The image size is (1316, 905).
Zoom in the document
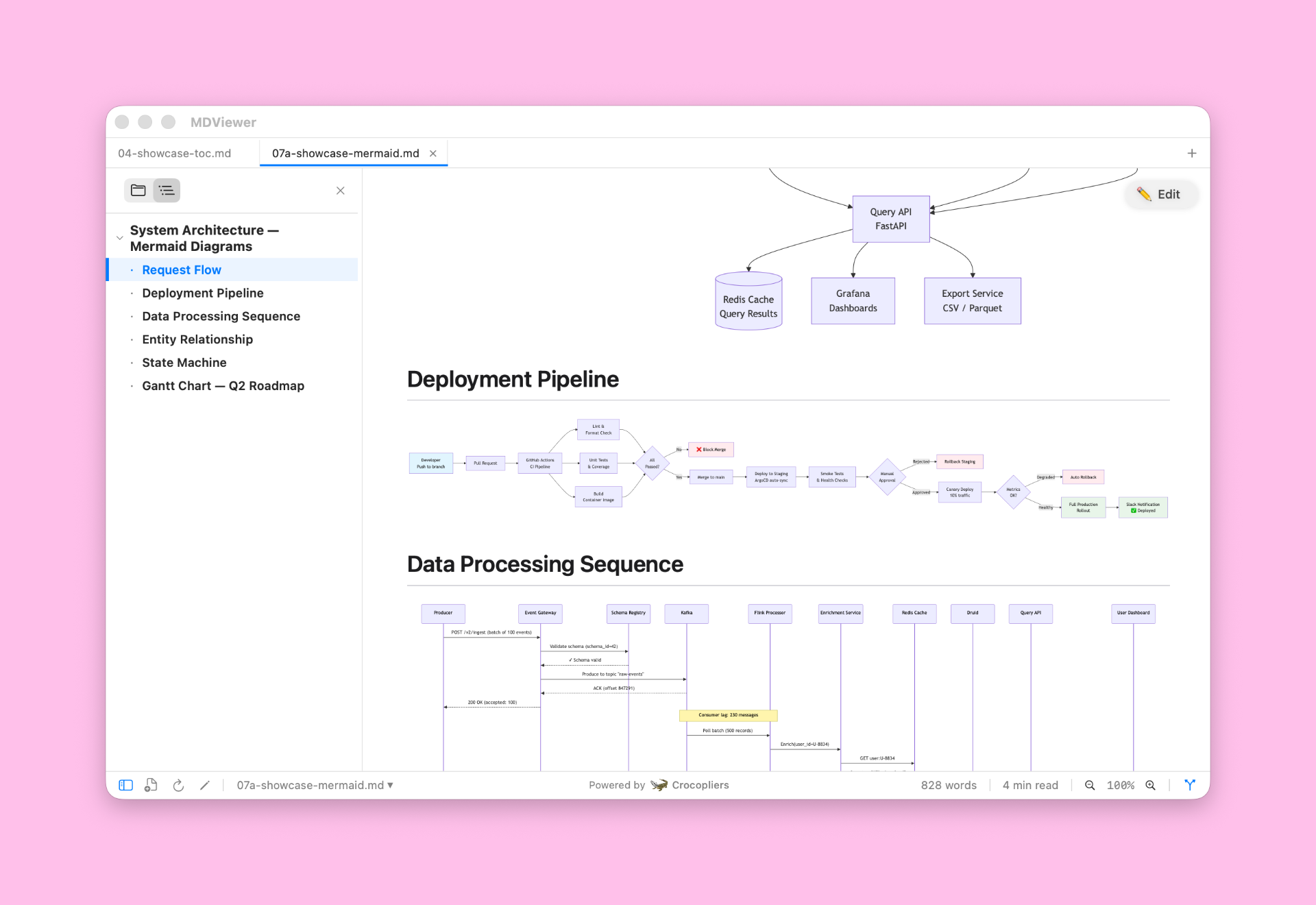1151,785
